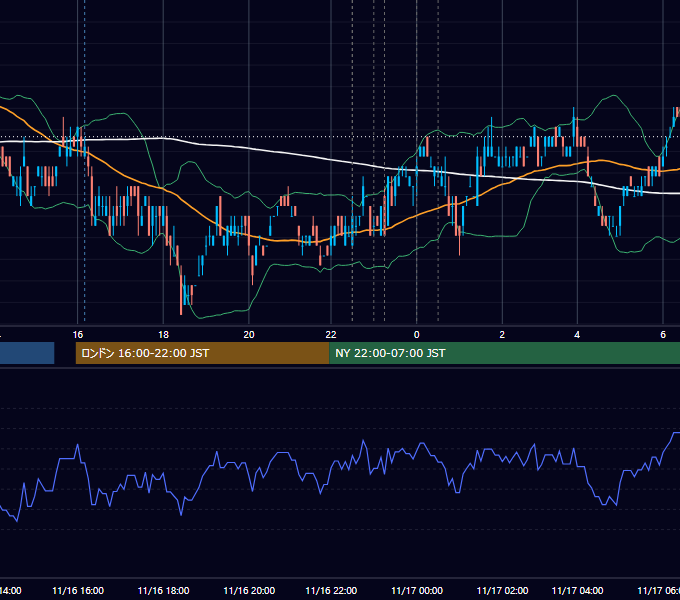Click the 11/17 02:00 time label

(x=502, y=590)
